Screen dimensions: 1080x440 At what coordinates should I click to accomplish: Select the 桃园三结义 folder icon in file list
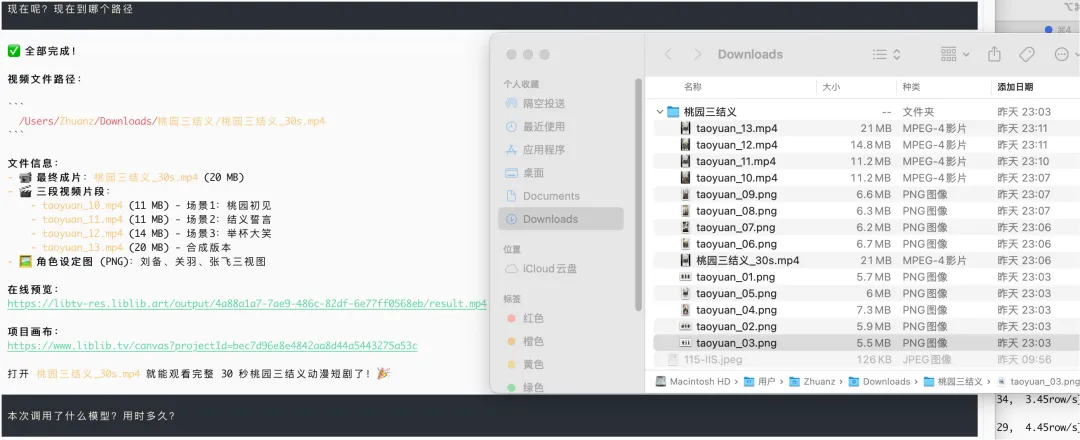pos(672,112)
